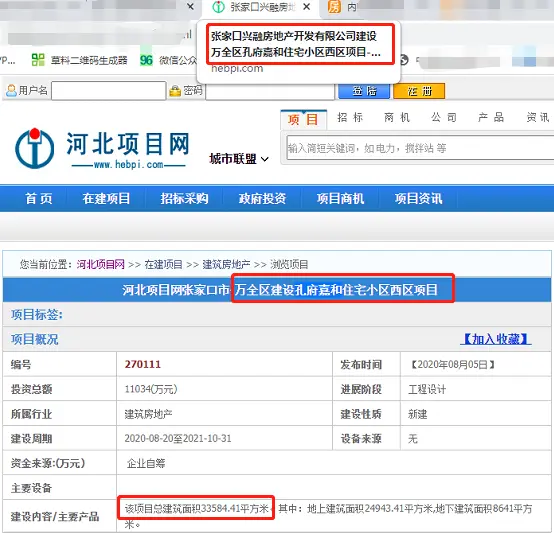This screenshot has width=554, height=533.
Task: Click the 河北项目网 breadcrumb link
Action: coord(101,264)
